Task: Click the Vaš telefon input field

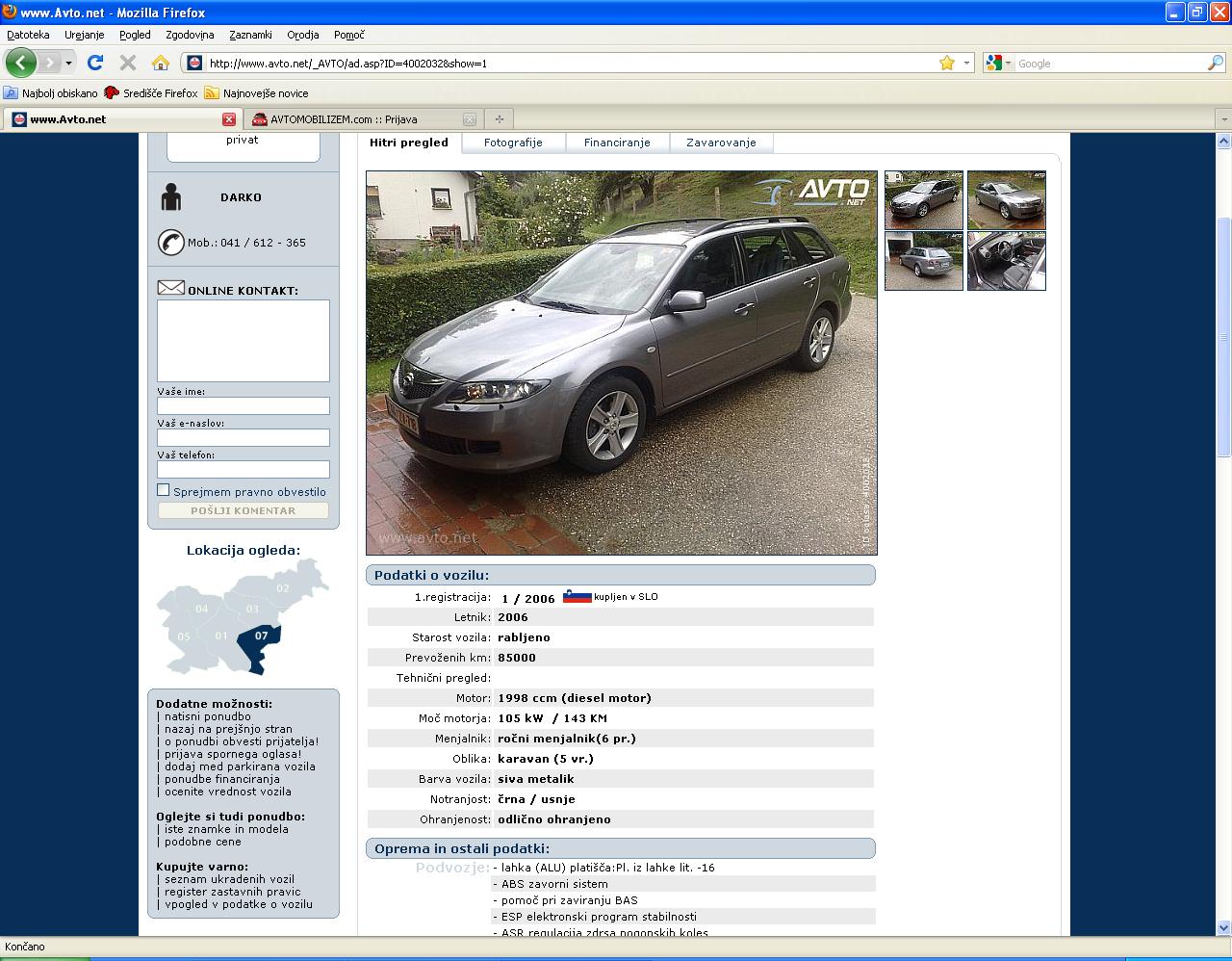Action: (244, 470)
